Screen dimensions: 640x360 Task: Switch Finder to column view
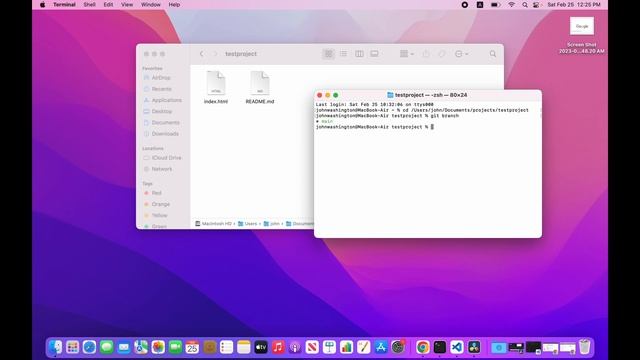pyautogui.click(x=359, y=54)
